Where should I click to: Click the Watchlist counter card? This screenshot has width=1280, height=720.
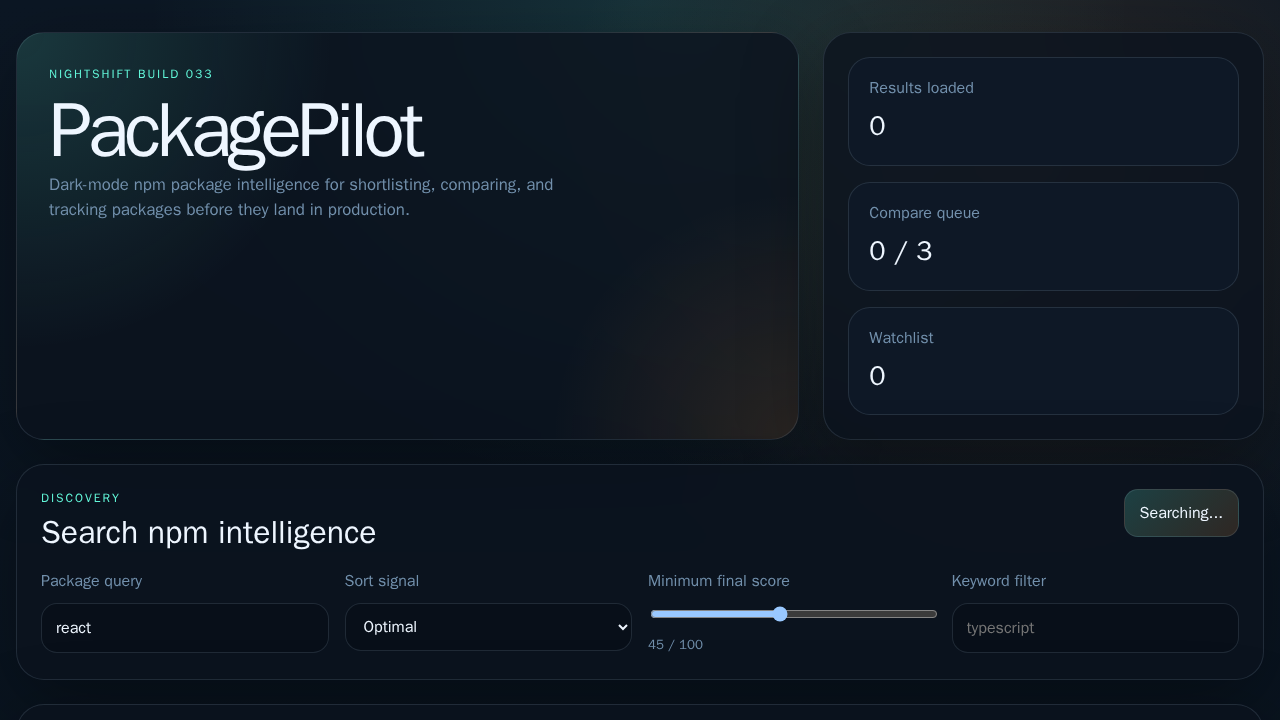(x=1043, y=361)
